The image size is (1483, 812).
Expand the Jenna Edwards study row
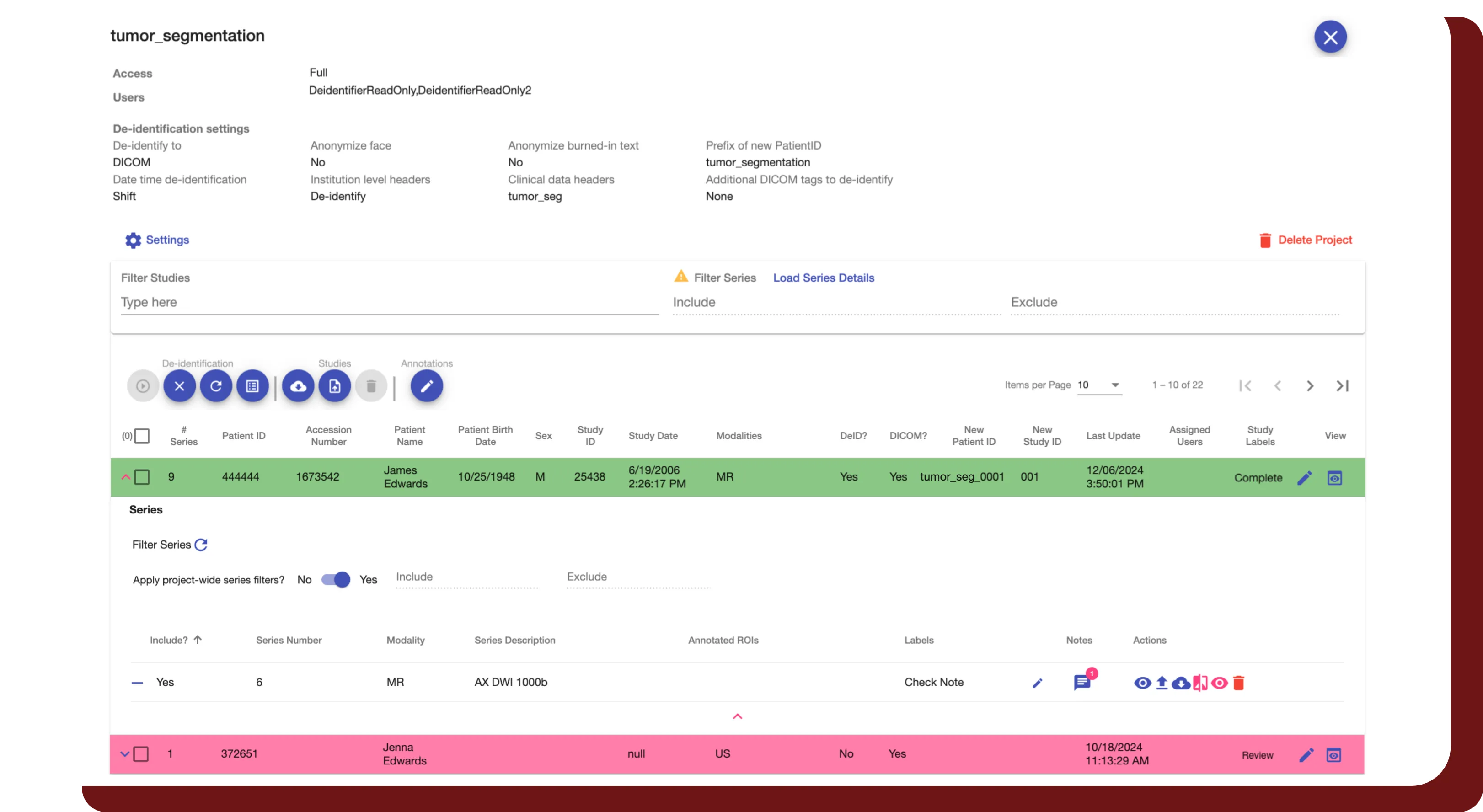click(124, 753)
